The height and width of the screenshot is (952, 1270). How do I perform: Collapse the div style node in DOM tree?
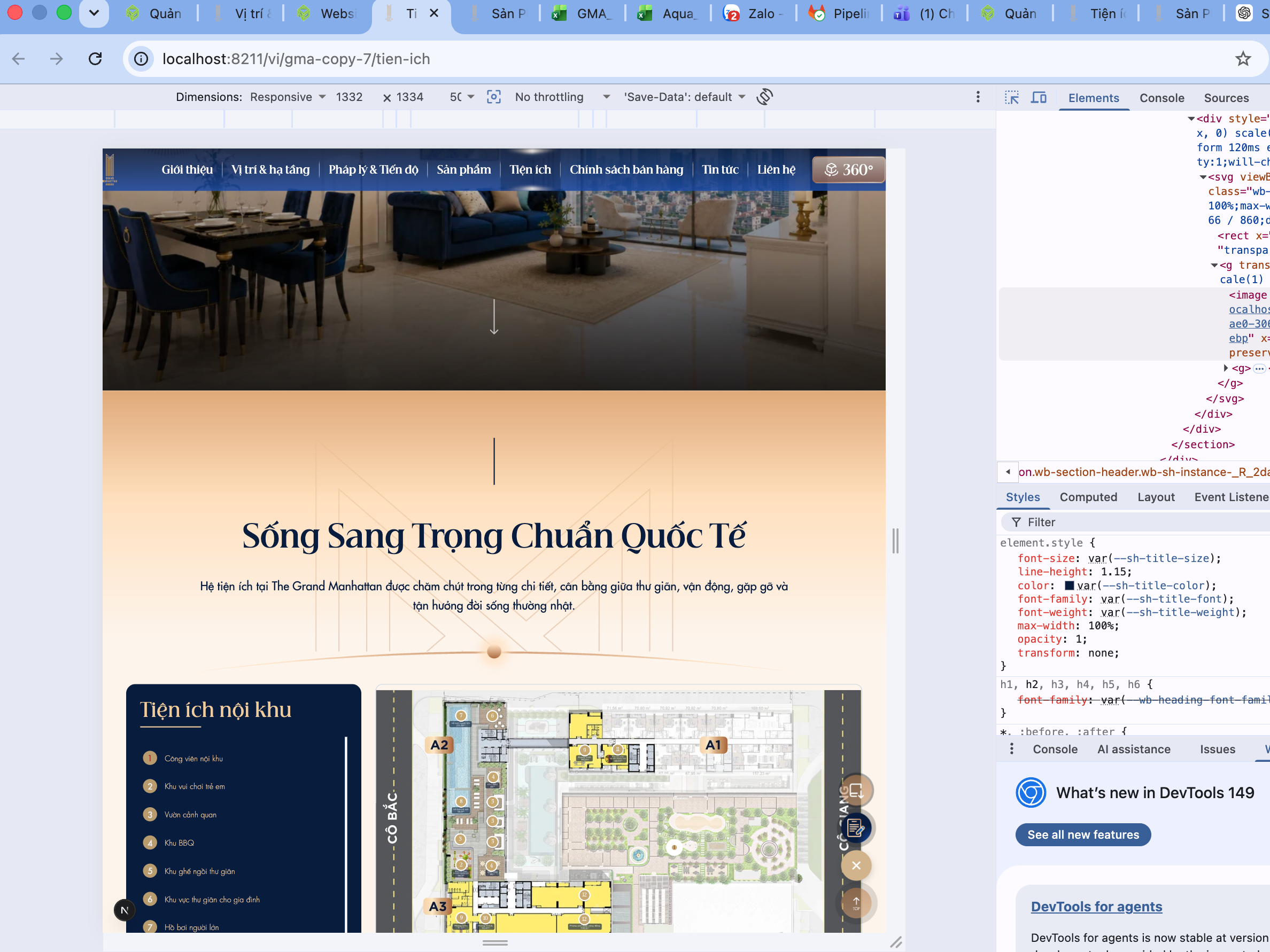[x=1191, y=119]
